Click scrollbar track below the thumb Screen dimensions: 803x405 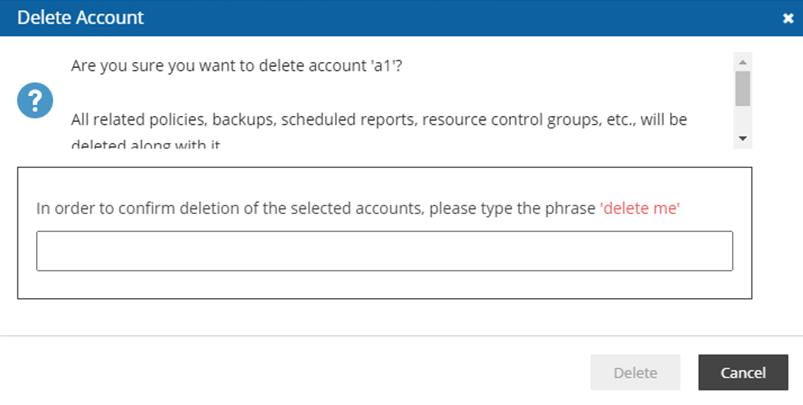pos(742,119)
